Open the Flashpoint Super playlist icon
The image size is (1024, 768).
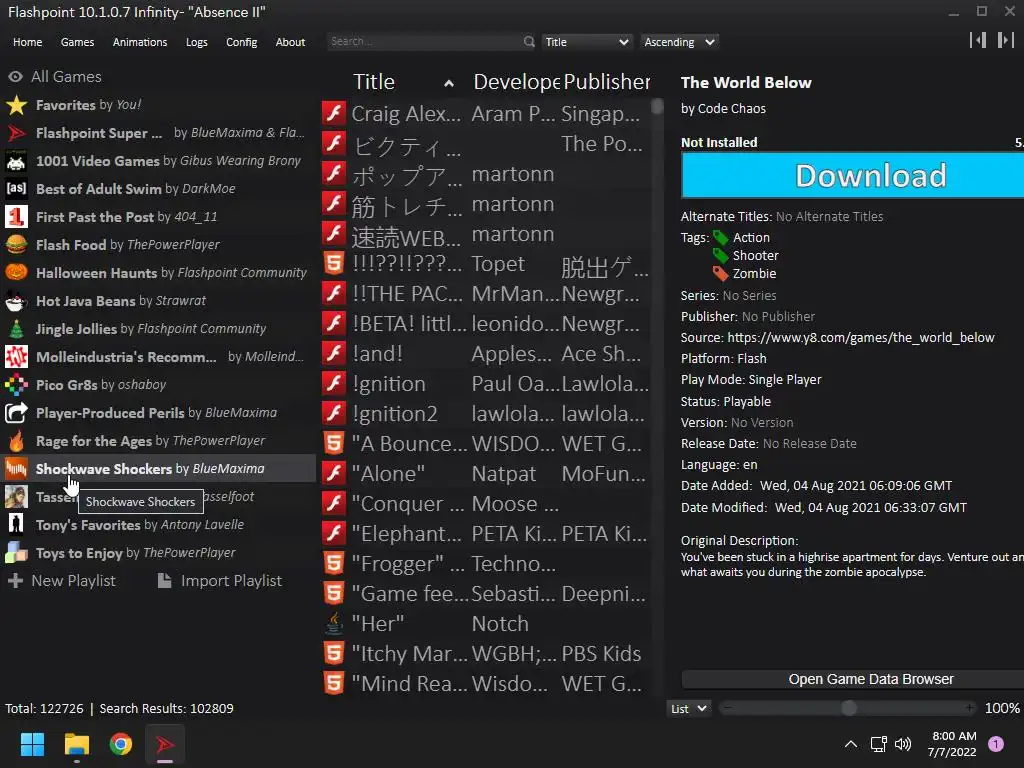click(16, 133)
